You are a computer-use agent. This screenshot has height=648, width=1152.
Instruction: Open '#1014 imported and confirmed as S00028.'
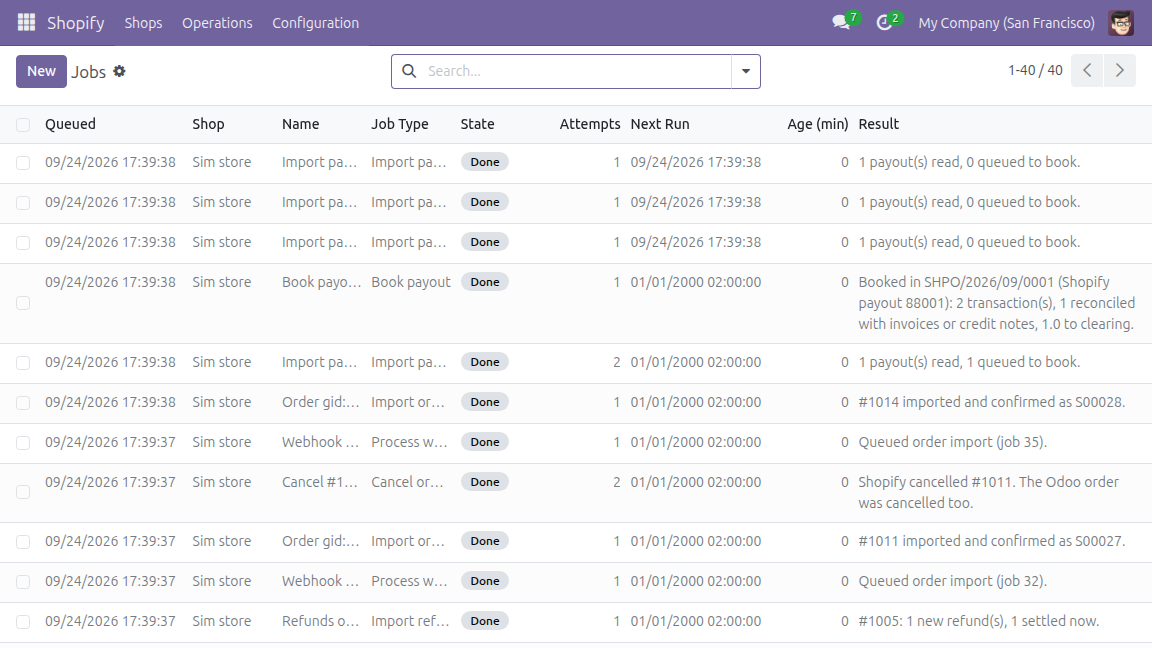pos(991,402)
